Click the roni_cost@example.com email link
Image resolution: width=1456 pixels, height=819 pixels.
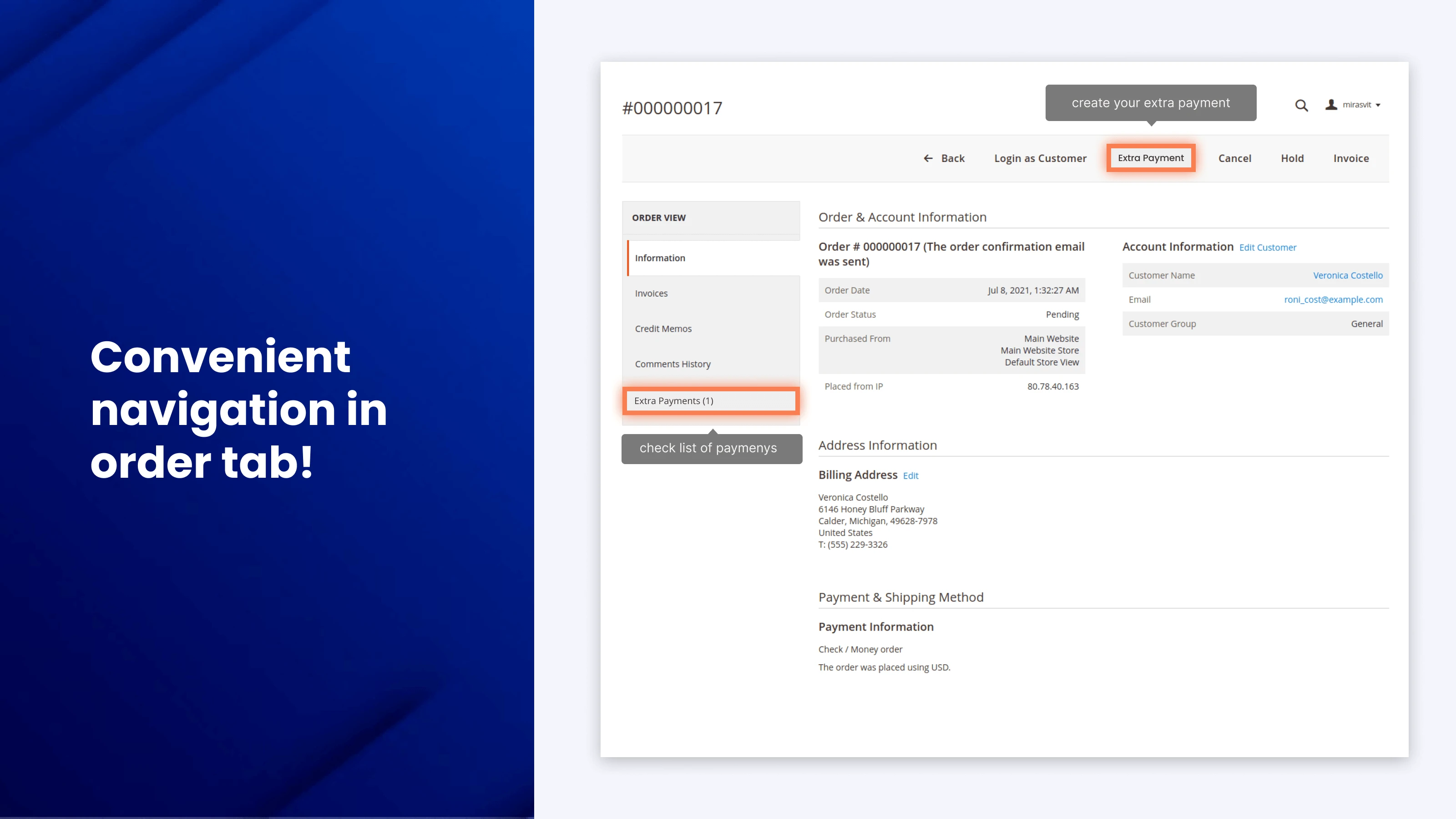[x=1333, y=299]
